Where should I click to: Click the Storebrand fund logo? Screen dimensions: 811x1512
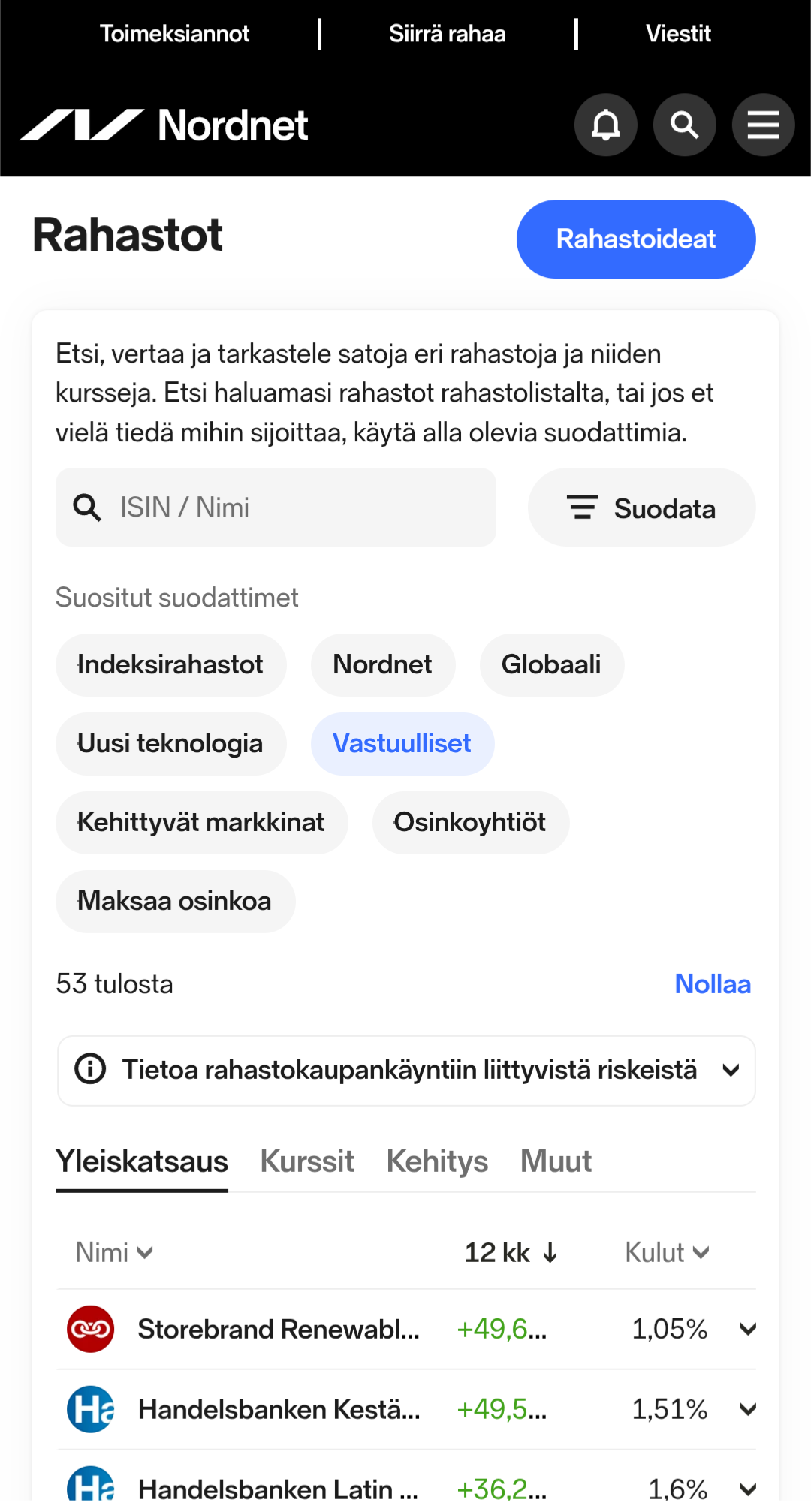pyautogui.click(x=90, y=1329)
